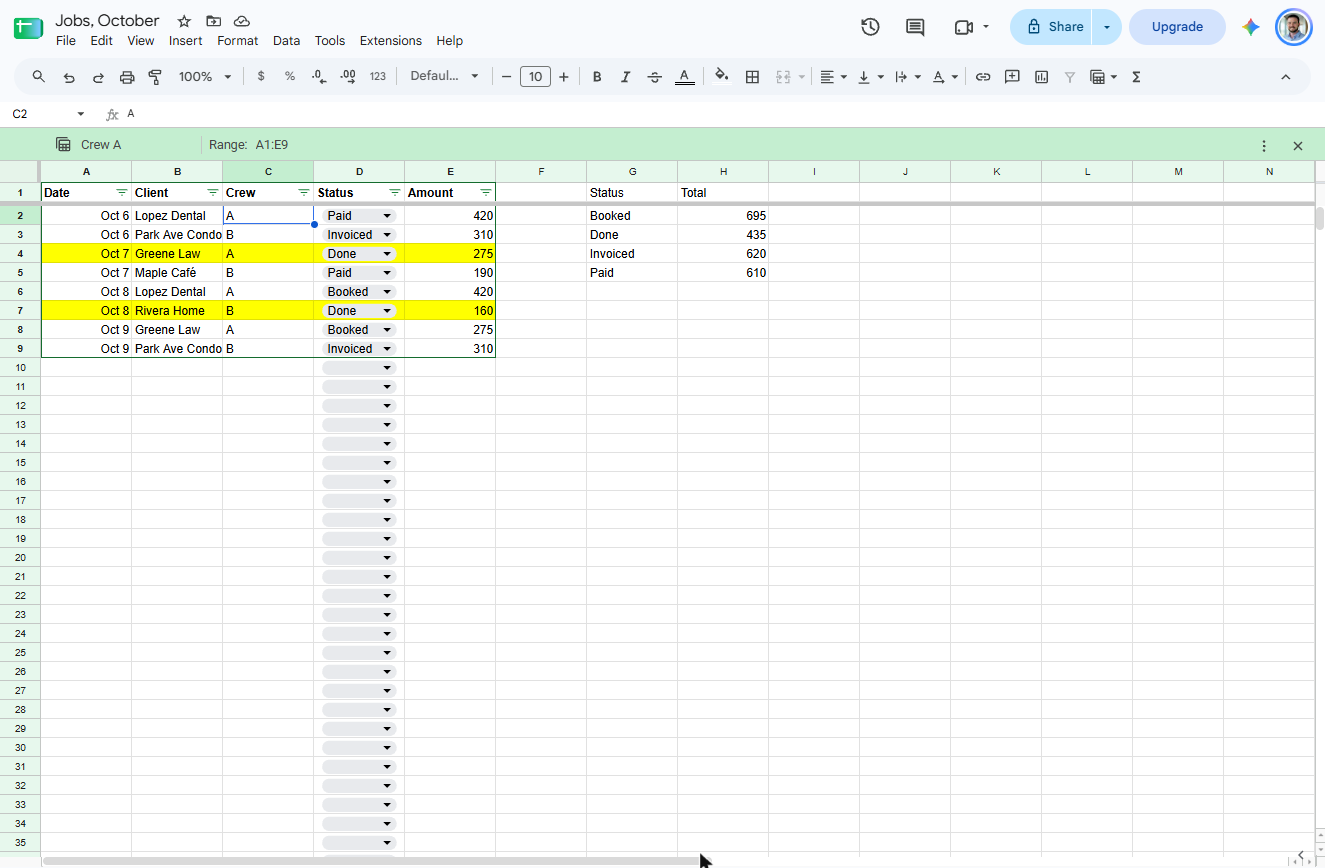The width and height of the screenshot is (1325, 868).
Task: Insert a link
Action: click(x=983, y=77)
